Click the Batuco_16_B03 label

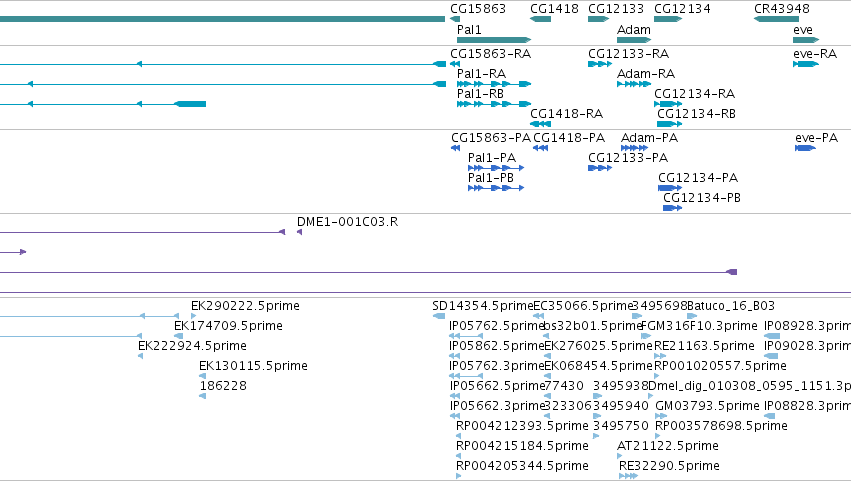(x=731, y=306)
